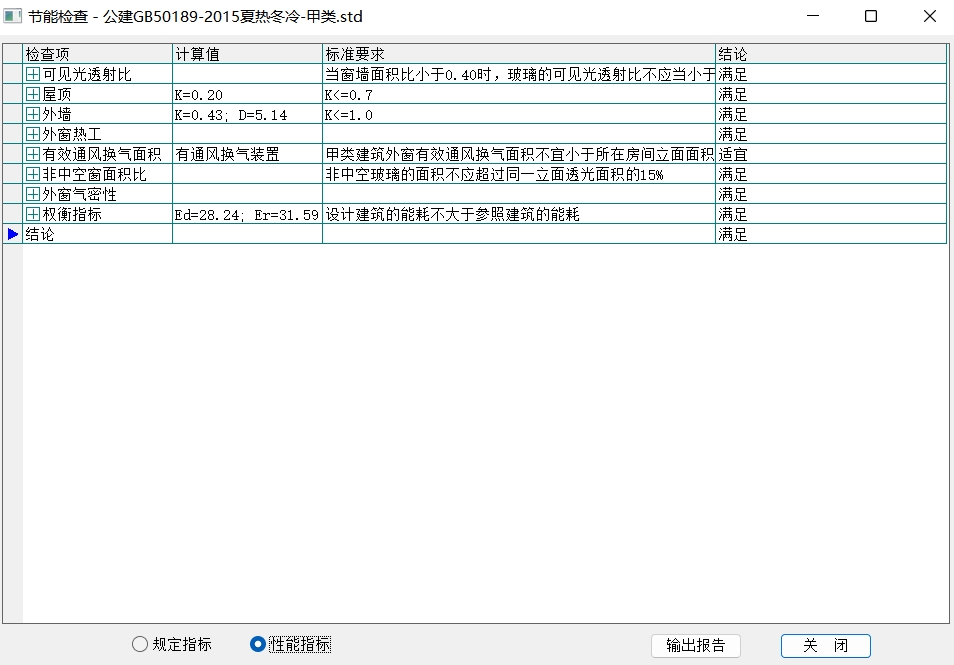The height and width of the screenshot is (665, 954).
Task: Click the 检查项 column header
Action: coord(97,54)
